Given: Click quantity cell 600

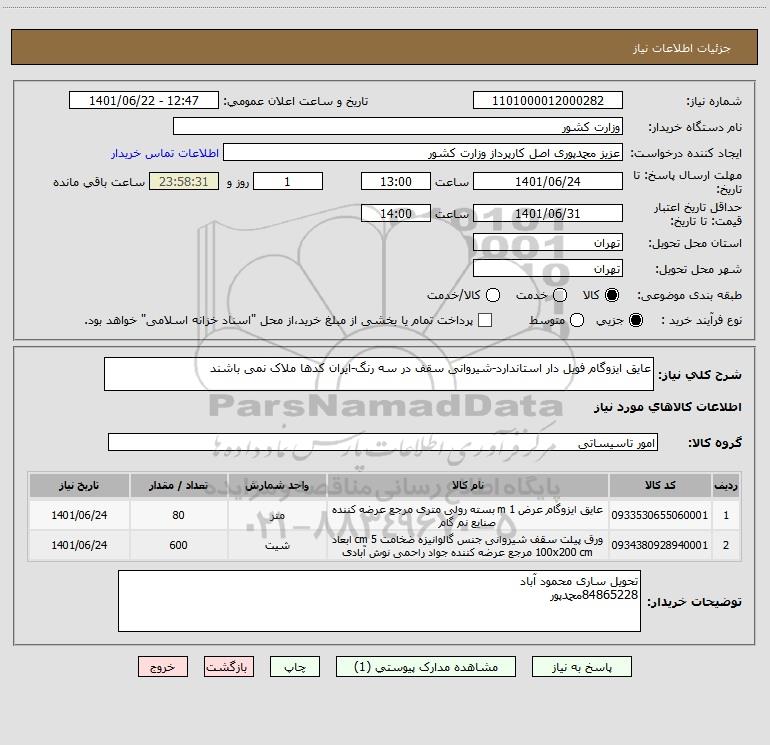Looking at the screenshot, I should point(178,545).
